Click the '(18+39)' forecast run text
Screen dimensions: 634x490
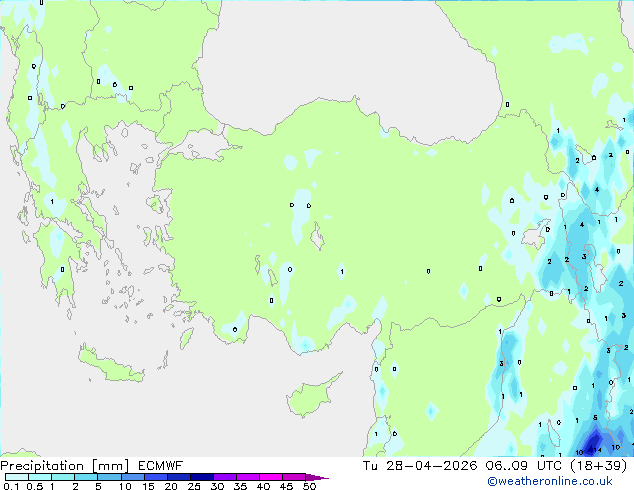tap(598, 466)
